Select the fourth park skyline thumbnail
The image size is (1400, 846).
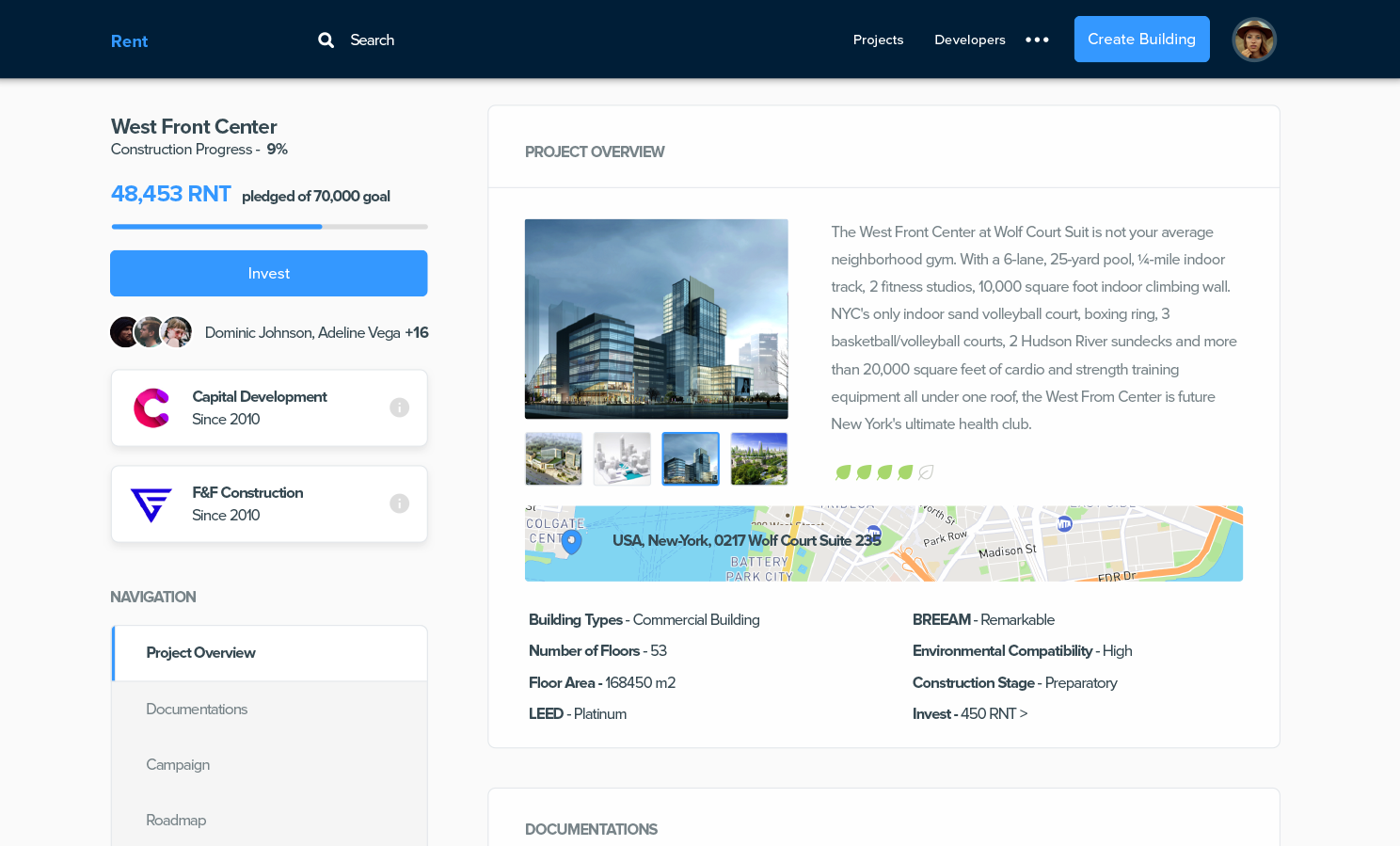tap(759, 458)
